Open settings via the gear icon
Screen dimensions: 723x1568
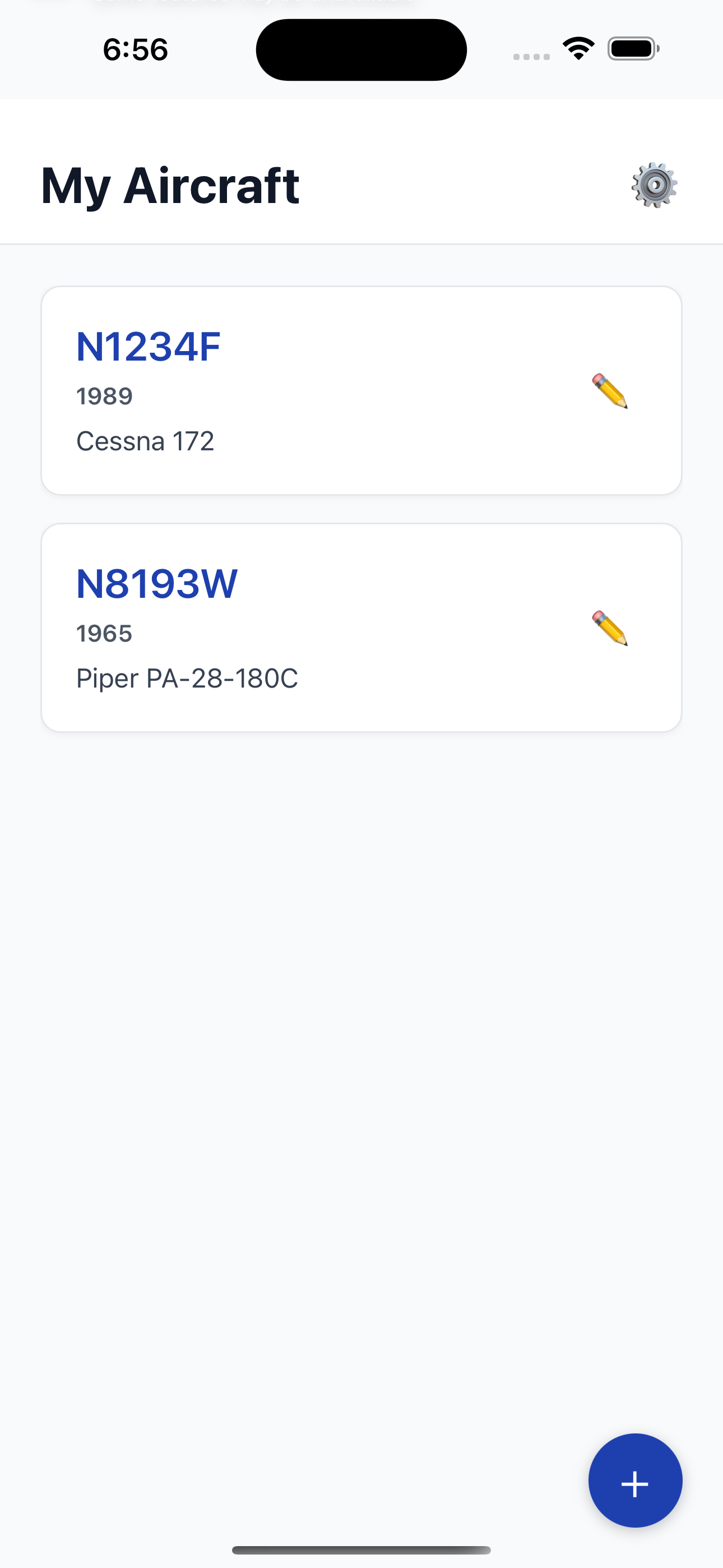point(654,185)
